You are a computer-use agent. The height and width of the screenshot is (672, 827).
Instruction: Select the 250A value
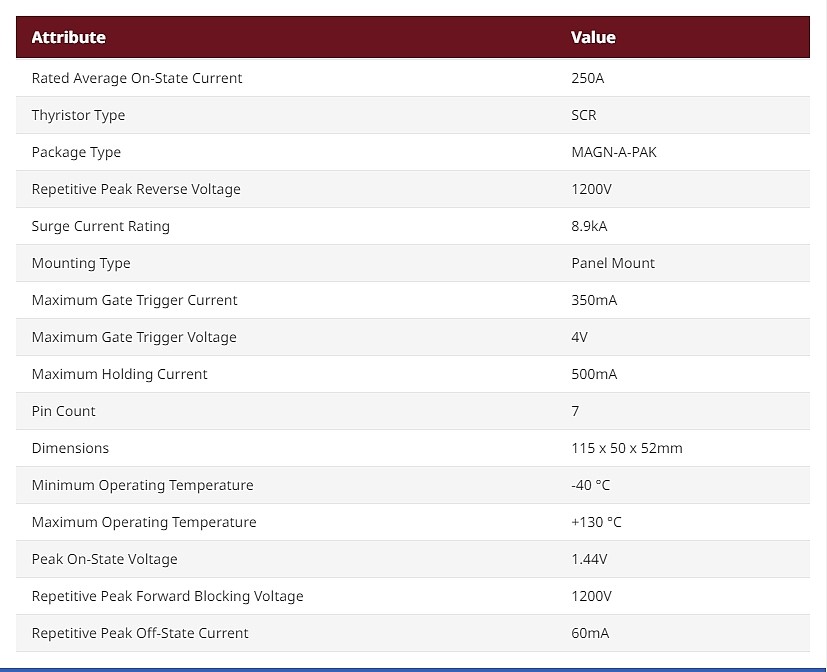point(588,78)
